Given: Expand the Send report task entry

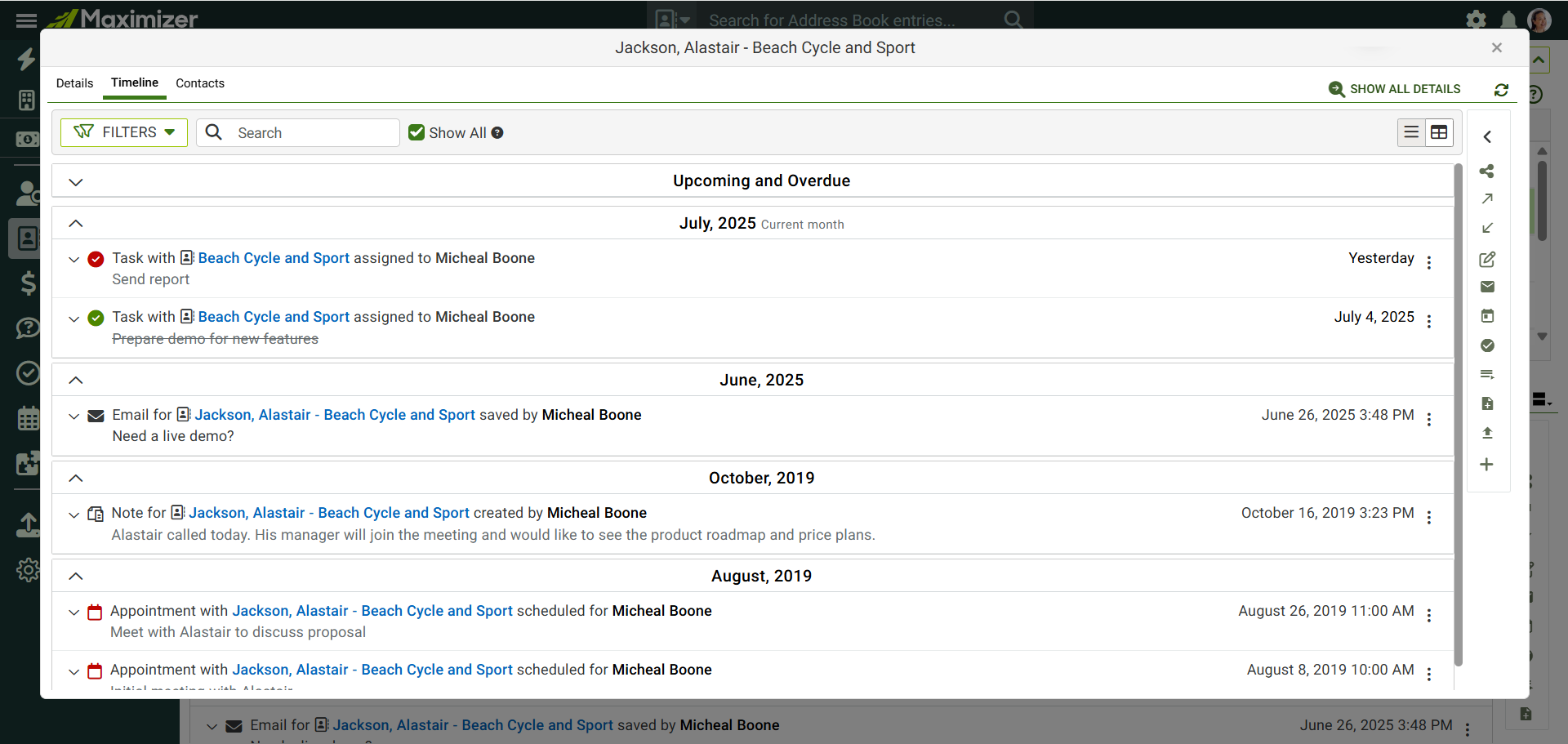Looking at the screenshot, I should tap(74, 260).
